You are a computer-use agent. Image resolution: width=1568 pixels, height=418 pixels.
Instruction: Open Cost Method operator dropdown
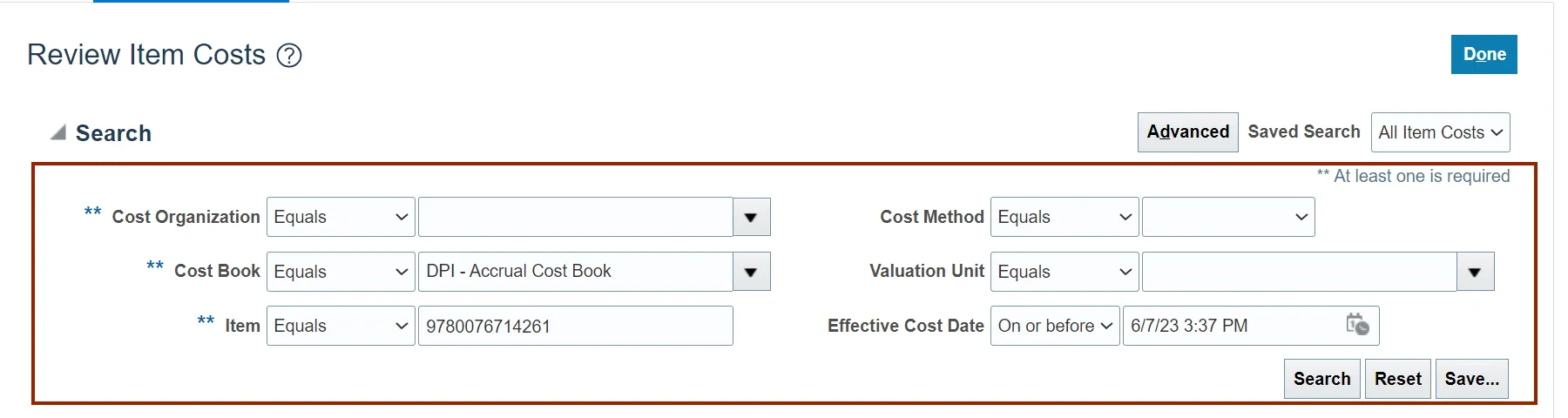pyautogui.click(x=1064, y=217)
